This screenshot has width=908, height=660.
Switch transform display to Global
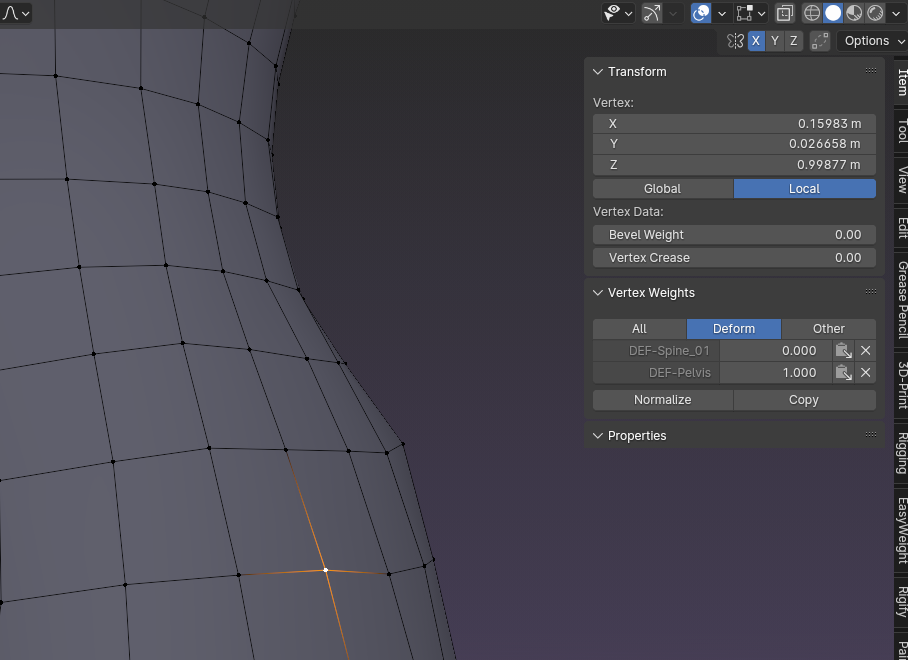click(x=662, y=188)
